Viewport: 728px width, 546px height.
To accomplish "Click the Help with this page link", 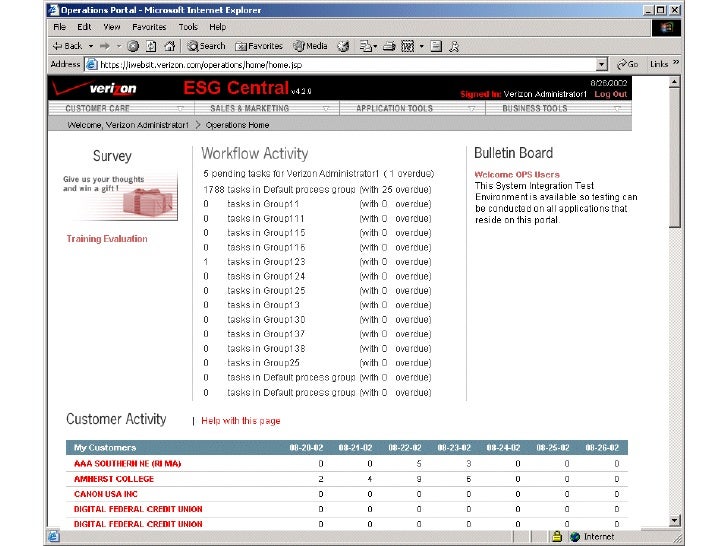I will [x=240, y=421].
